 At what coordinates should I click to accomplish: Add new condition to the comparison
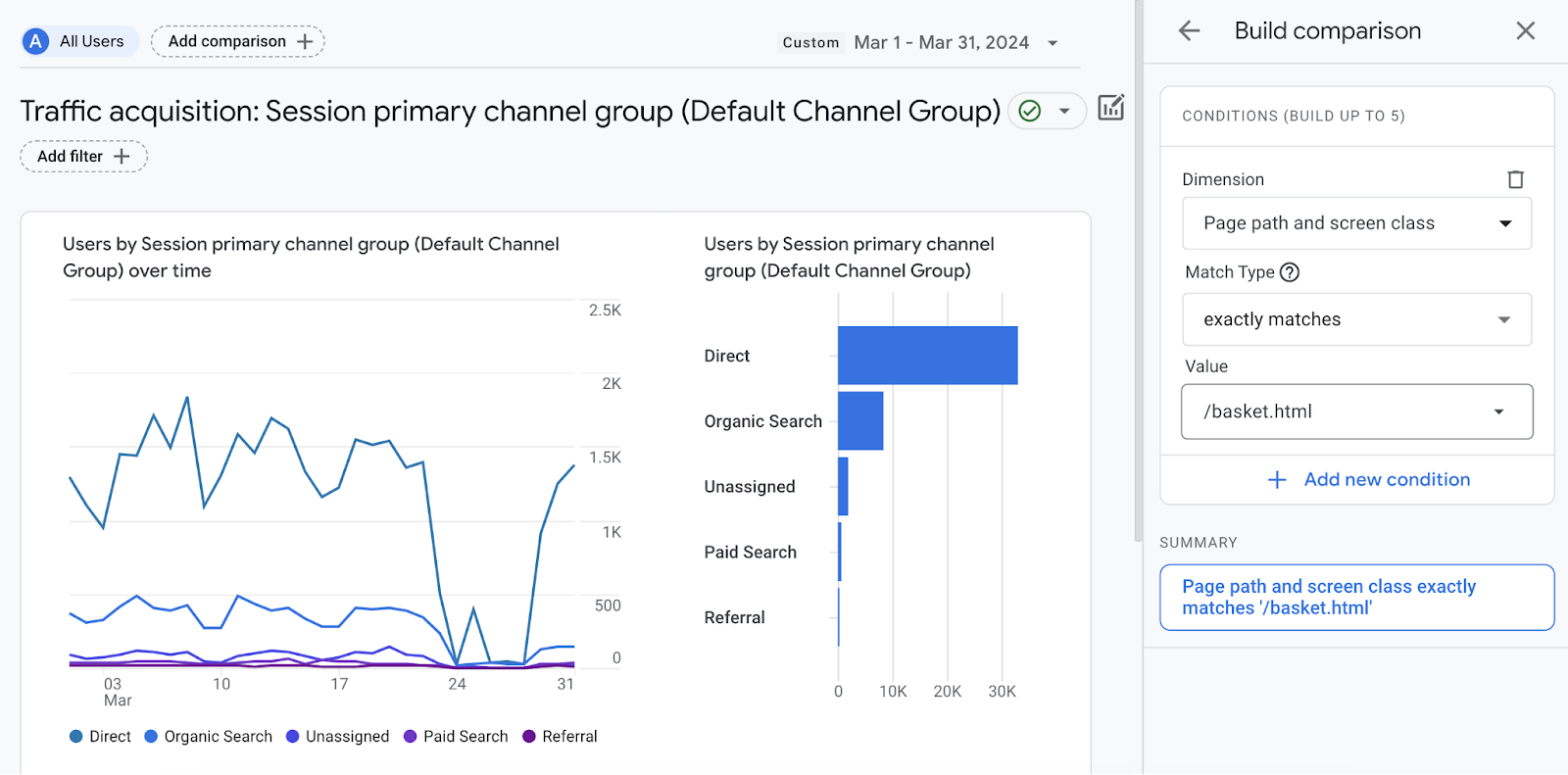pos(1369,480)
